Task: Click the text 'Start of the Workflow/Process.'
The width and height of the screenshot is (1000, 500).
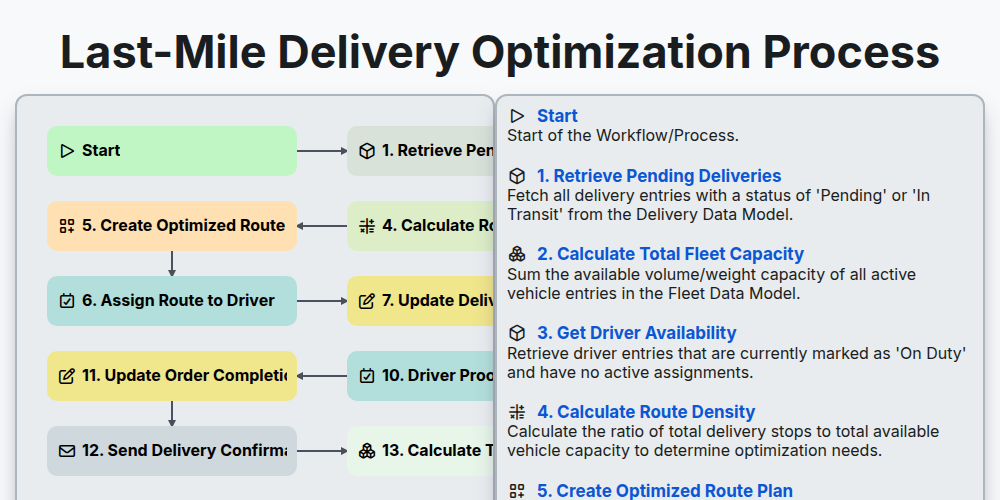Action: (623, 136)
